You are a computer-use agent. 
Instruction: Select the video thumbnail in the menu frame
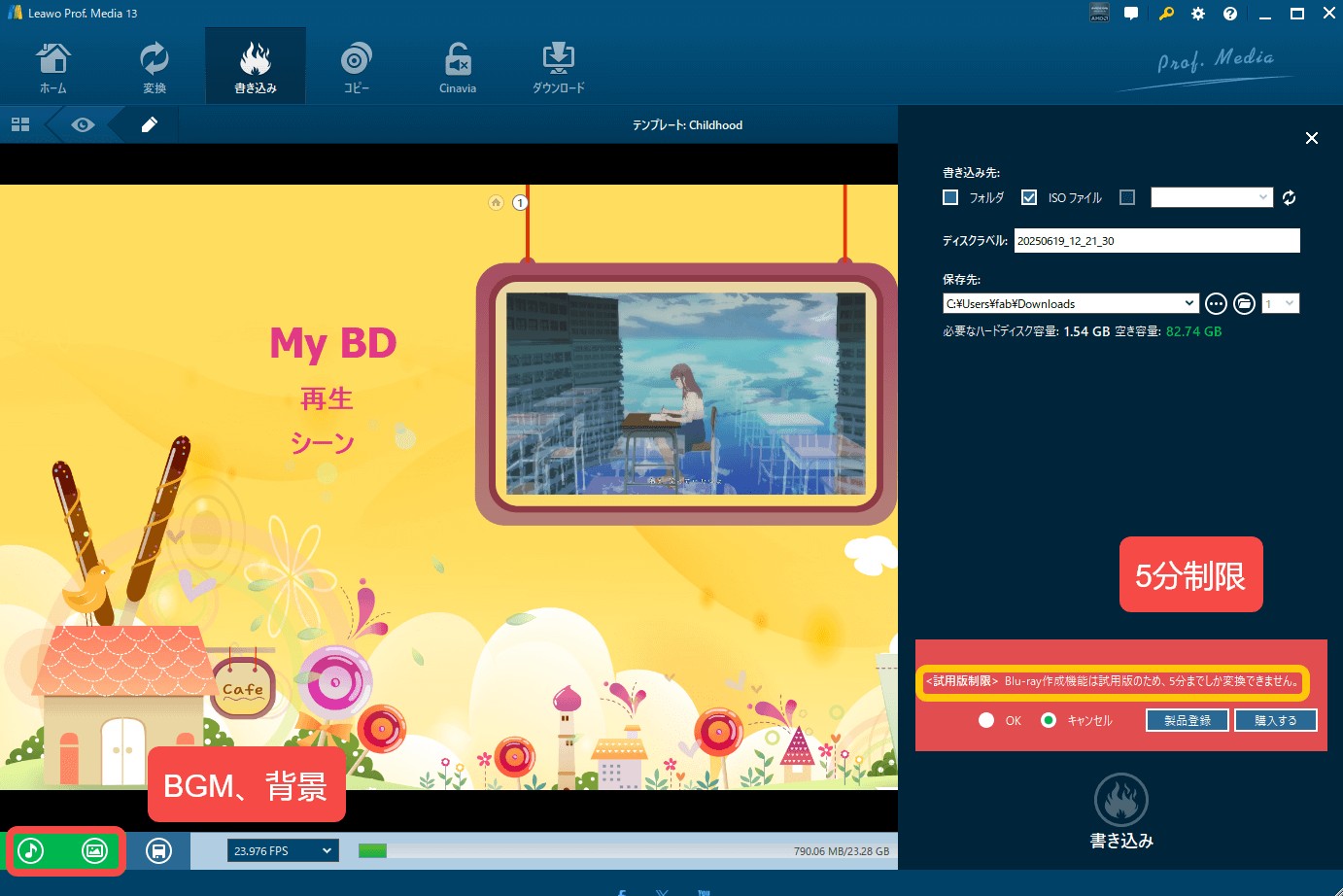pos(686,394)
